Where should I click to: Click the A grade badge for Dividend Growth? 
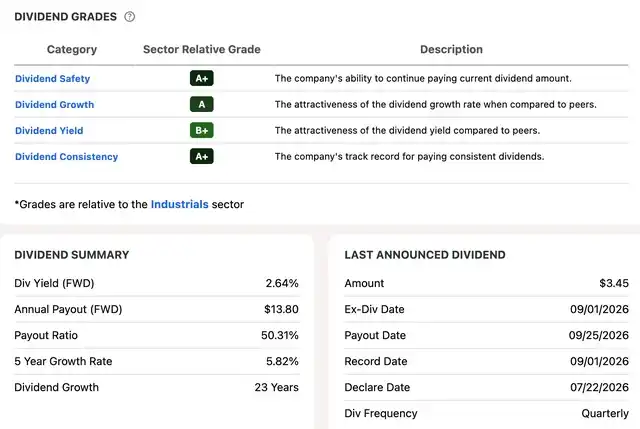point(202,104)
